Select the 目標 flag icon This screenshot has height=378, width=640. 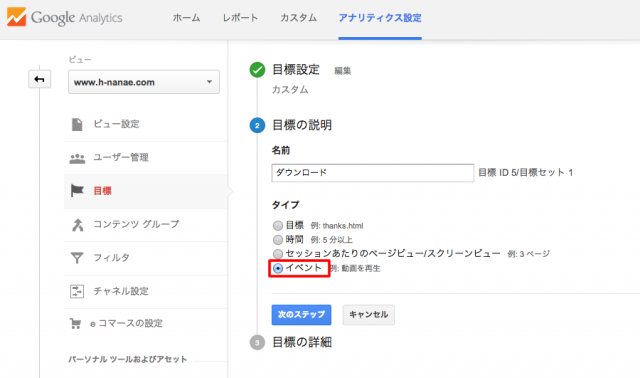[77, 191]
